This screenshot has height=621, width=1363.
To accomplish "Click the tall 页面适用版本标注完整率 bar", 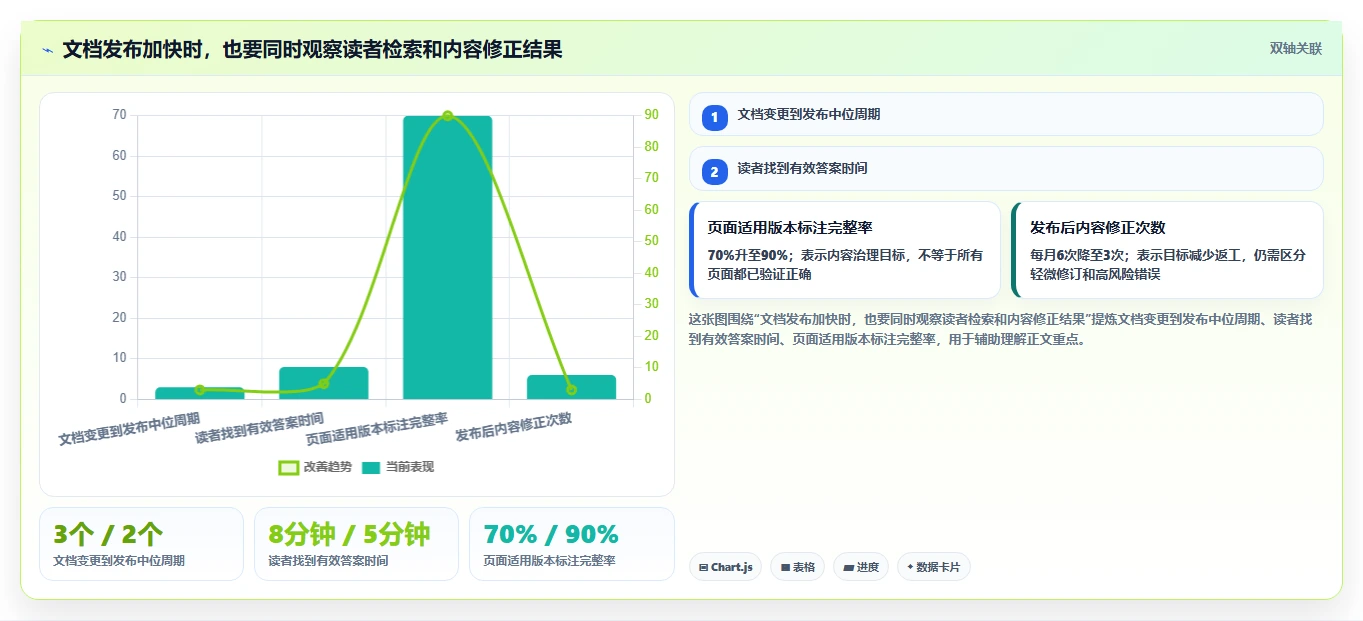I will [447, 257].
